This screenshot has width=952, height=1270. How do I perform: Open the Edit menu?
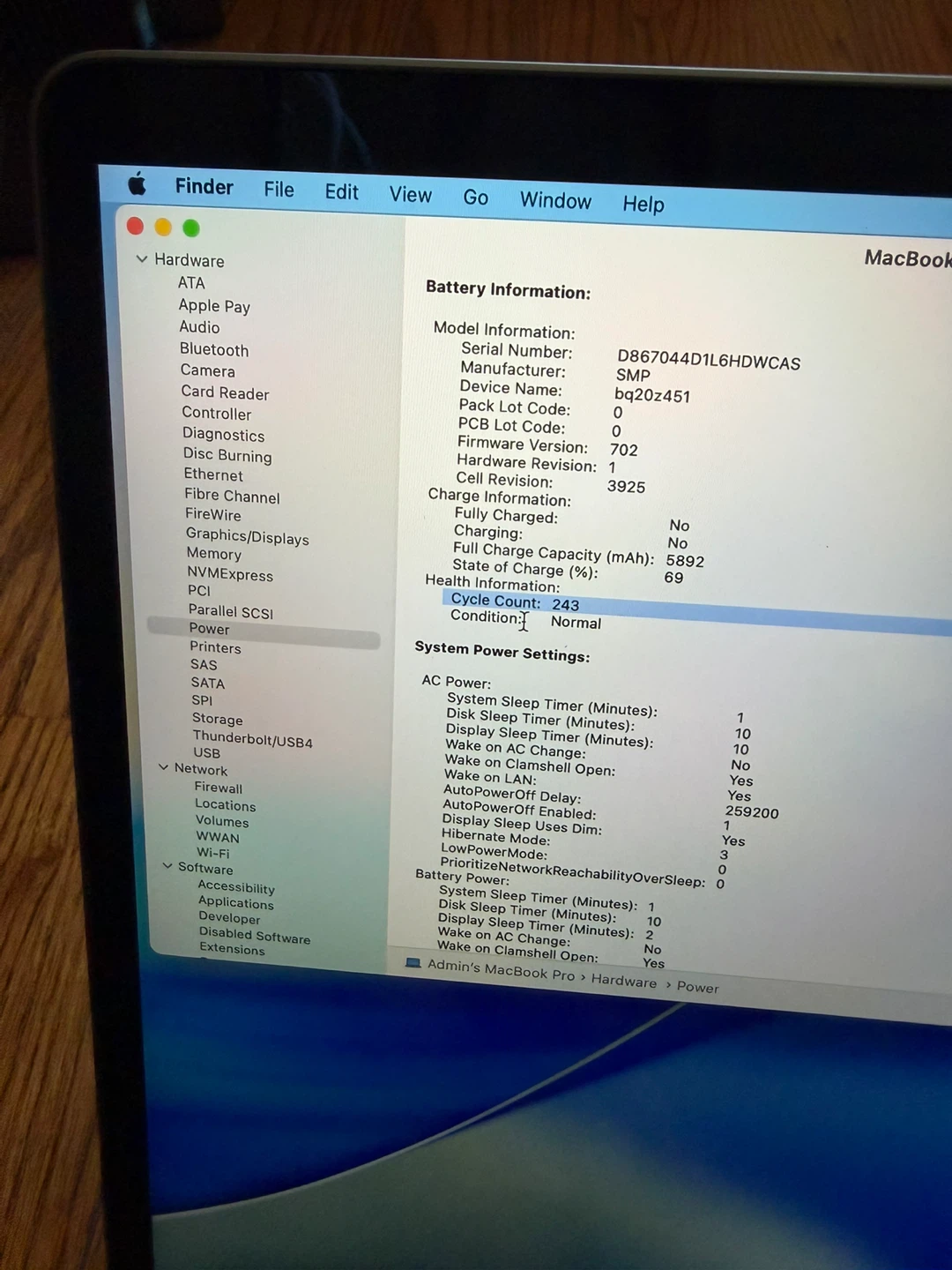[x=341, y=192]
